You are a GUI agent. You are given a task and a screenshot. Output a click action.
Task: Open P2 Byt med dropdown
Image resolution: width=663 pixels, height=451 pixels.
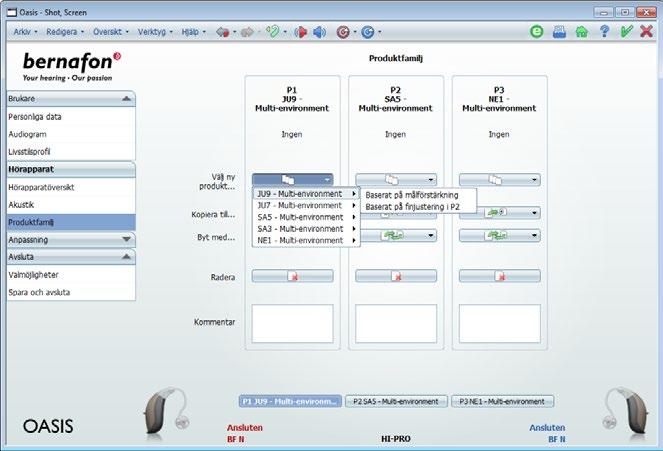(399, 235)
